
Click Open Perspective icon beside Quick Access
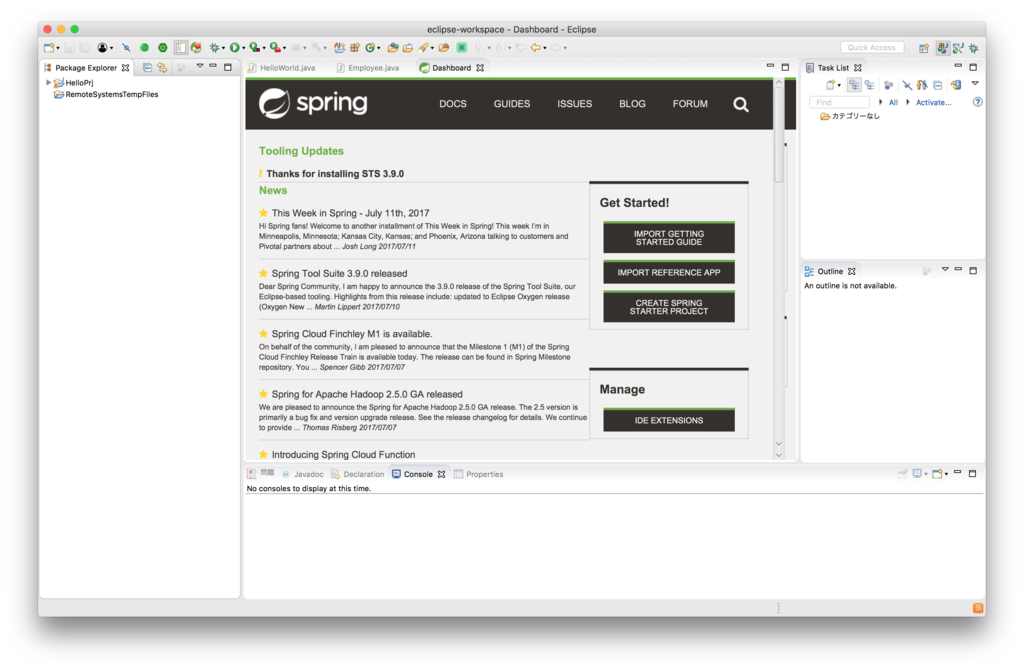[923, 48]
